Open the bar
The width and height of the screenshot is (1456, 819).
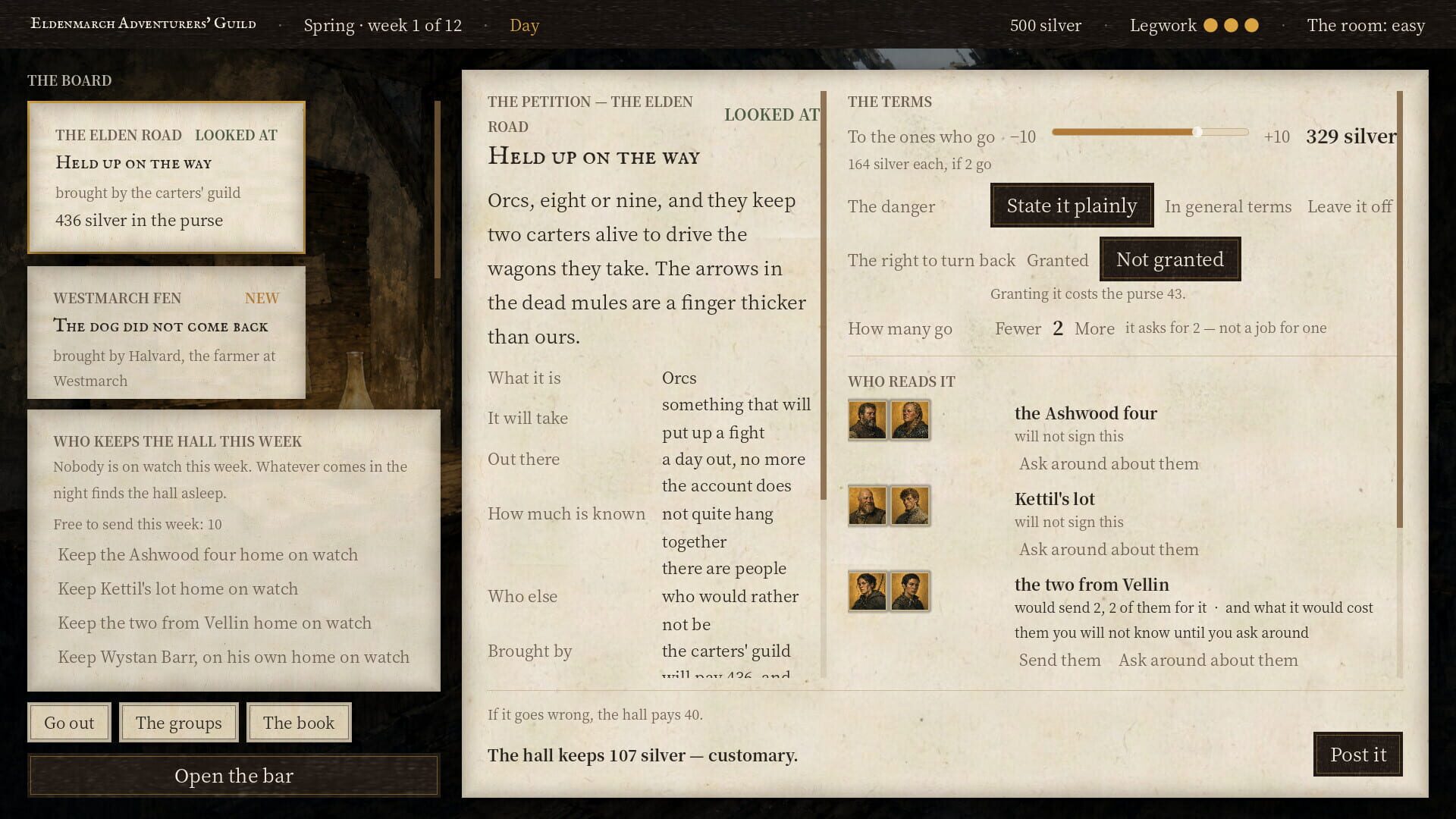click(234, 776)
